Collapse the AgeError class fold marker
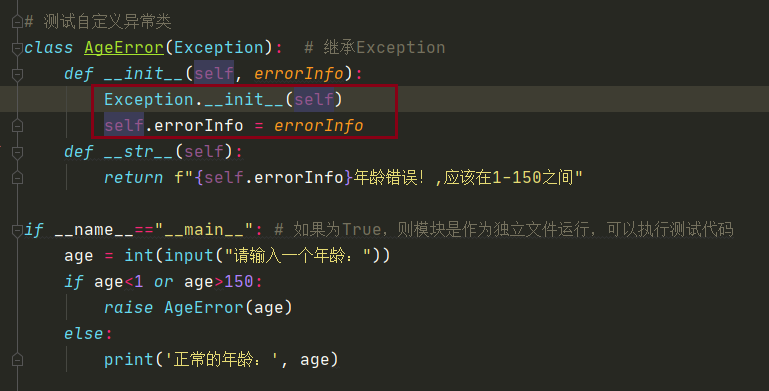Image resolution: width=769 pixels, height=391 pixels. pos(17,48)
